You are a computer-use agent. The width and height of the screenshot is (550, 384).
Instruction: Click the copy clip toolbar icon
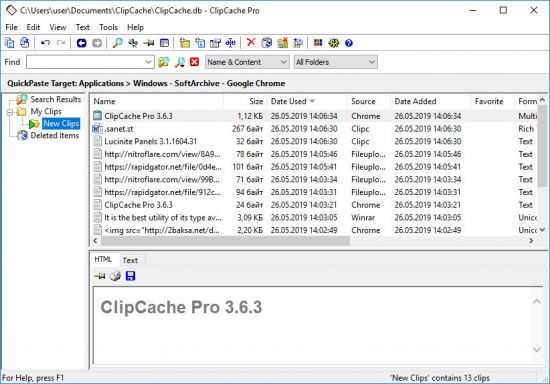point(9,43)
